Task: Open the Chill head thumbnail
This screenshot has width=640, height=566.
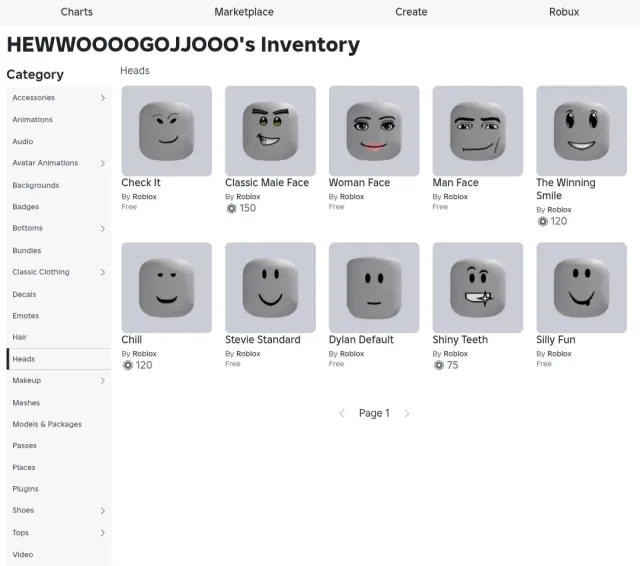Action: click(x=167, y=288)
